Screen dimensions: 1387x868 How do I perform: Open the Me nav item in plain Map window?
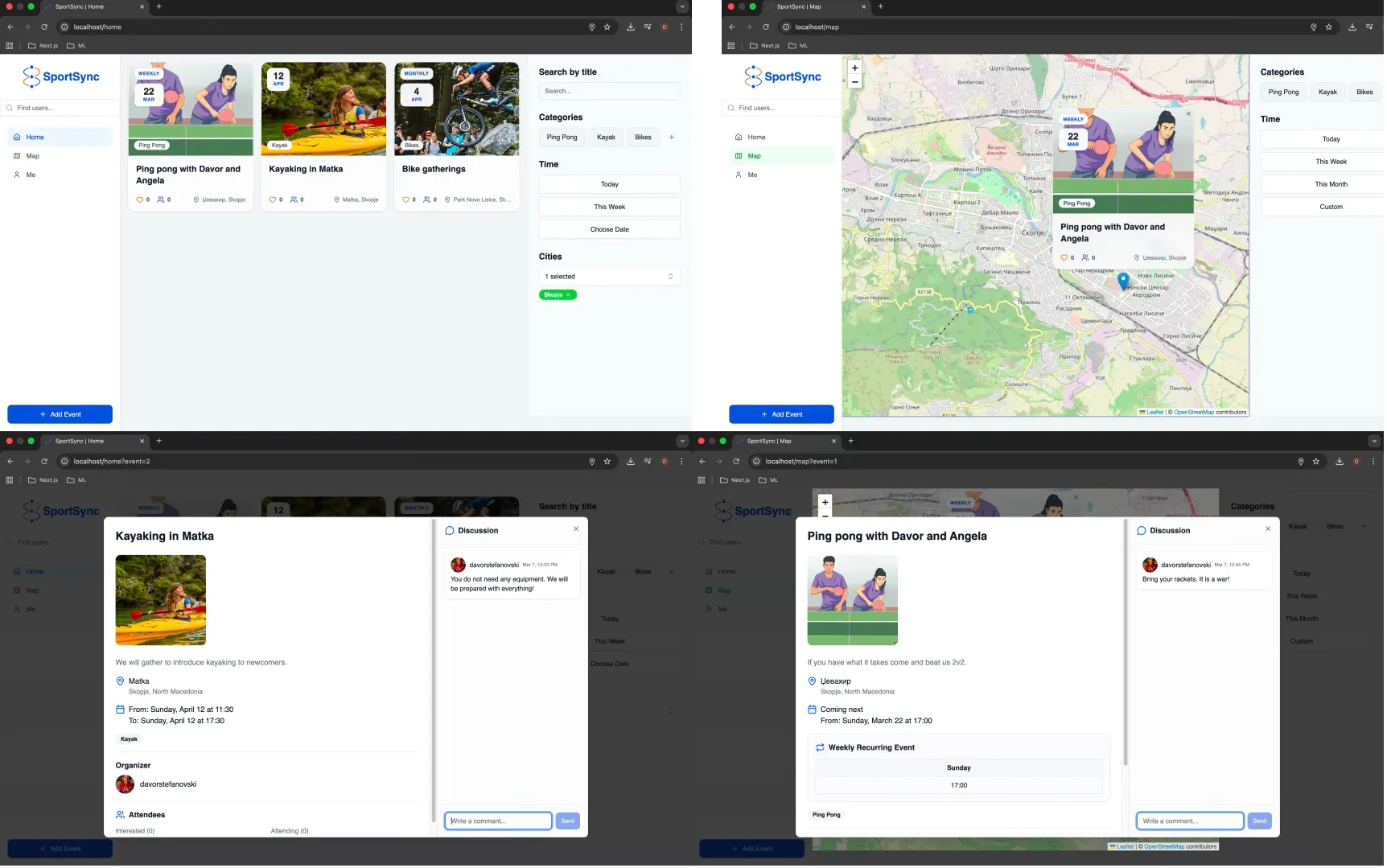point(783,175)
